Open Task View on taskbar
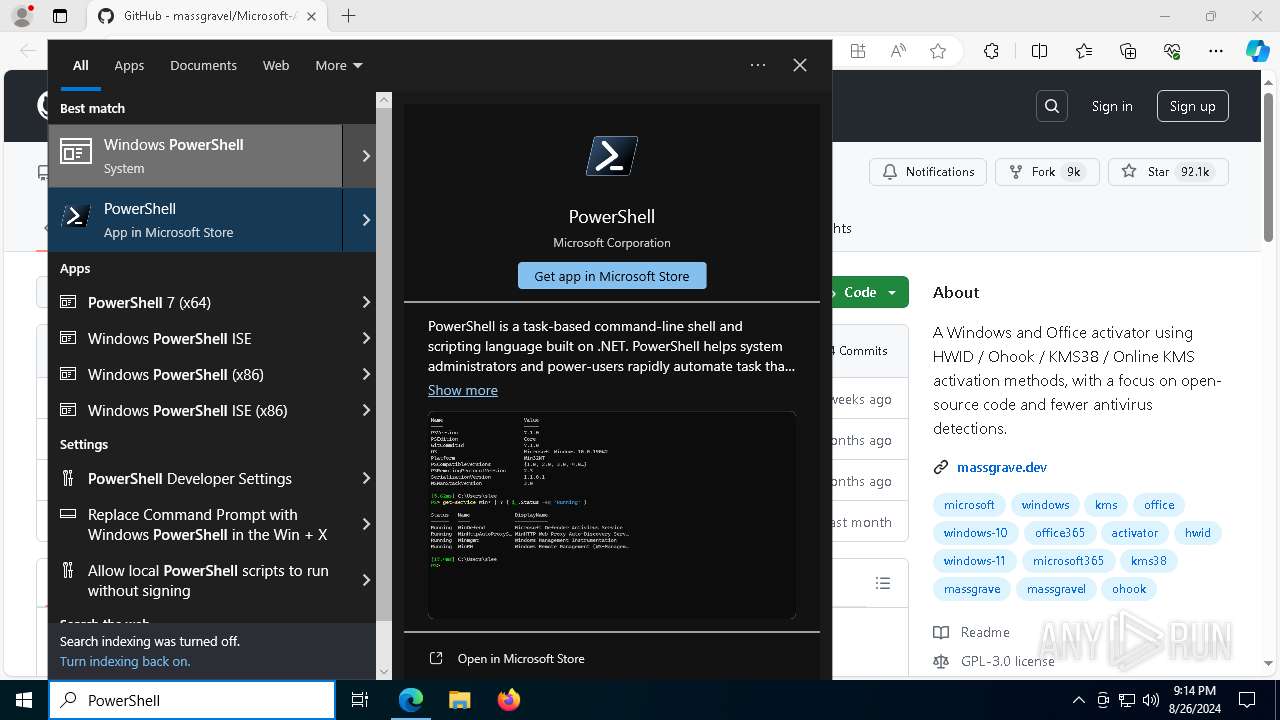1280x720 pixels. (360, 700)
